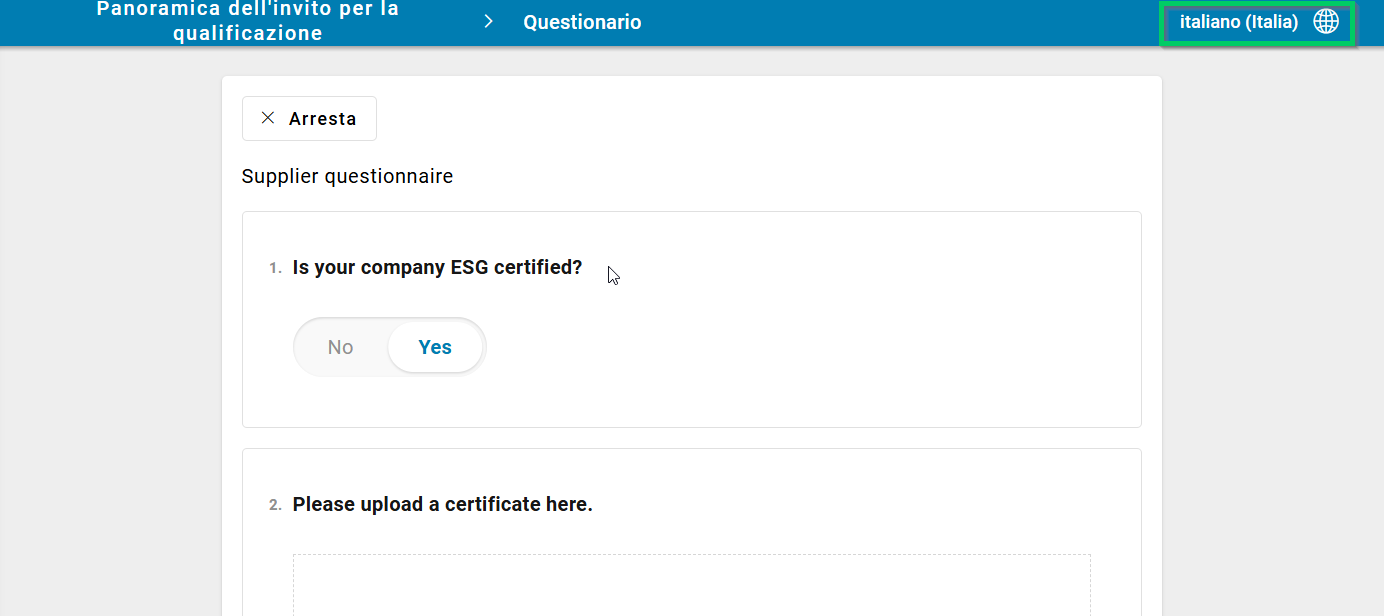Click the globe language icon
This screenshot has width=1384, height=616.
click(x=1326, y=22)
